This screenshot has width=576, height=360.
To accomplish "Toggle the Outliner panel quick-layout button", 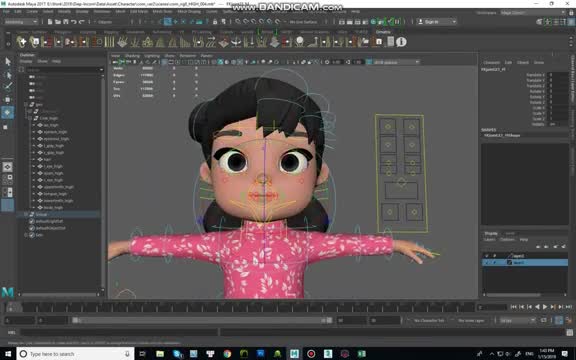I will pyautogui.click(x=7, y=205).
